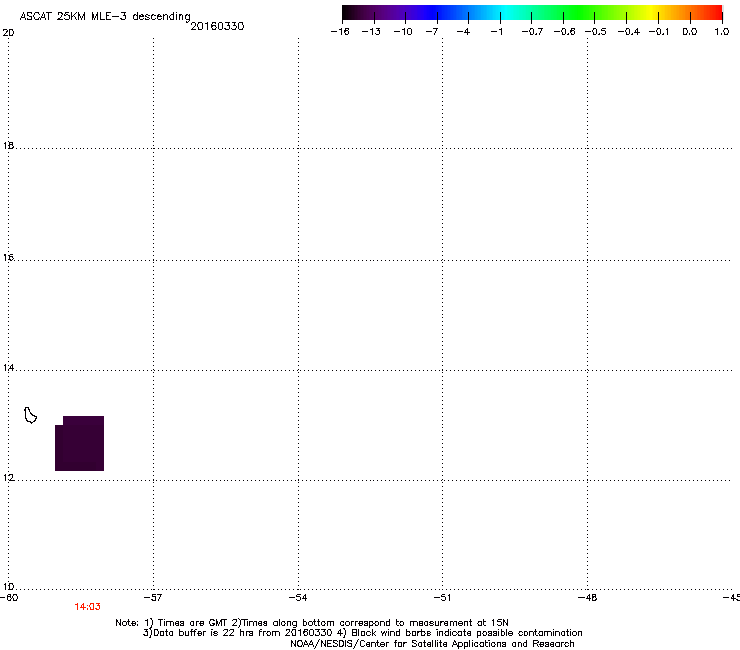Click the 'ASCAT 25KM MLE-3 descending' title
This screenshot has width=740, height=650.
click(x=105, y=16)
